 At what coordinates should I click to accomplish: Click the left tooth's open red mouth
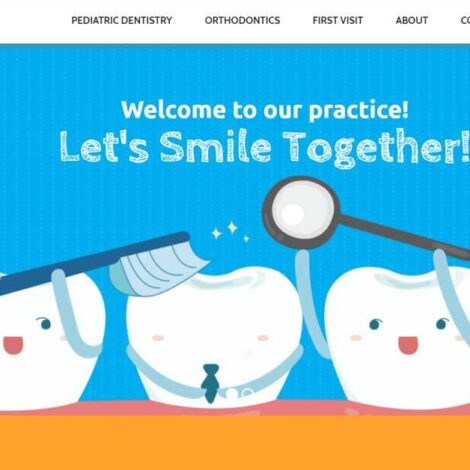coord(13,345)
